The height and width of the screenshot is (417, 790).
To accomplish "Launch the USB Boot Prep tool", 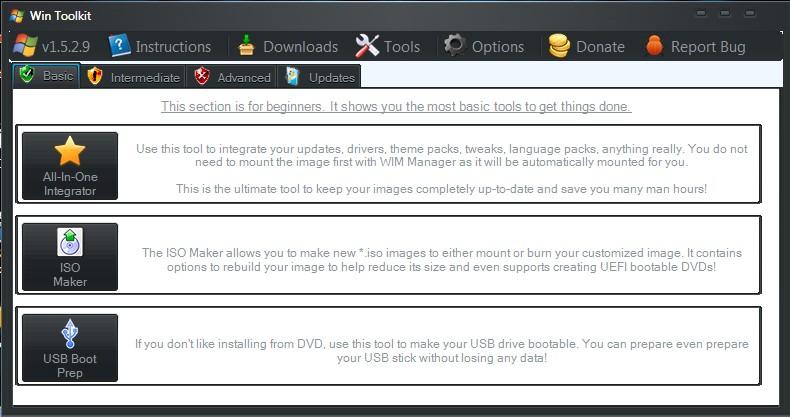I will pos(70,348).
